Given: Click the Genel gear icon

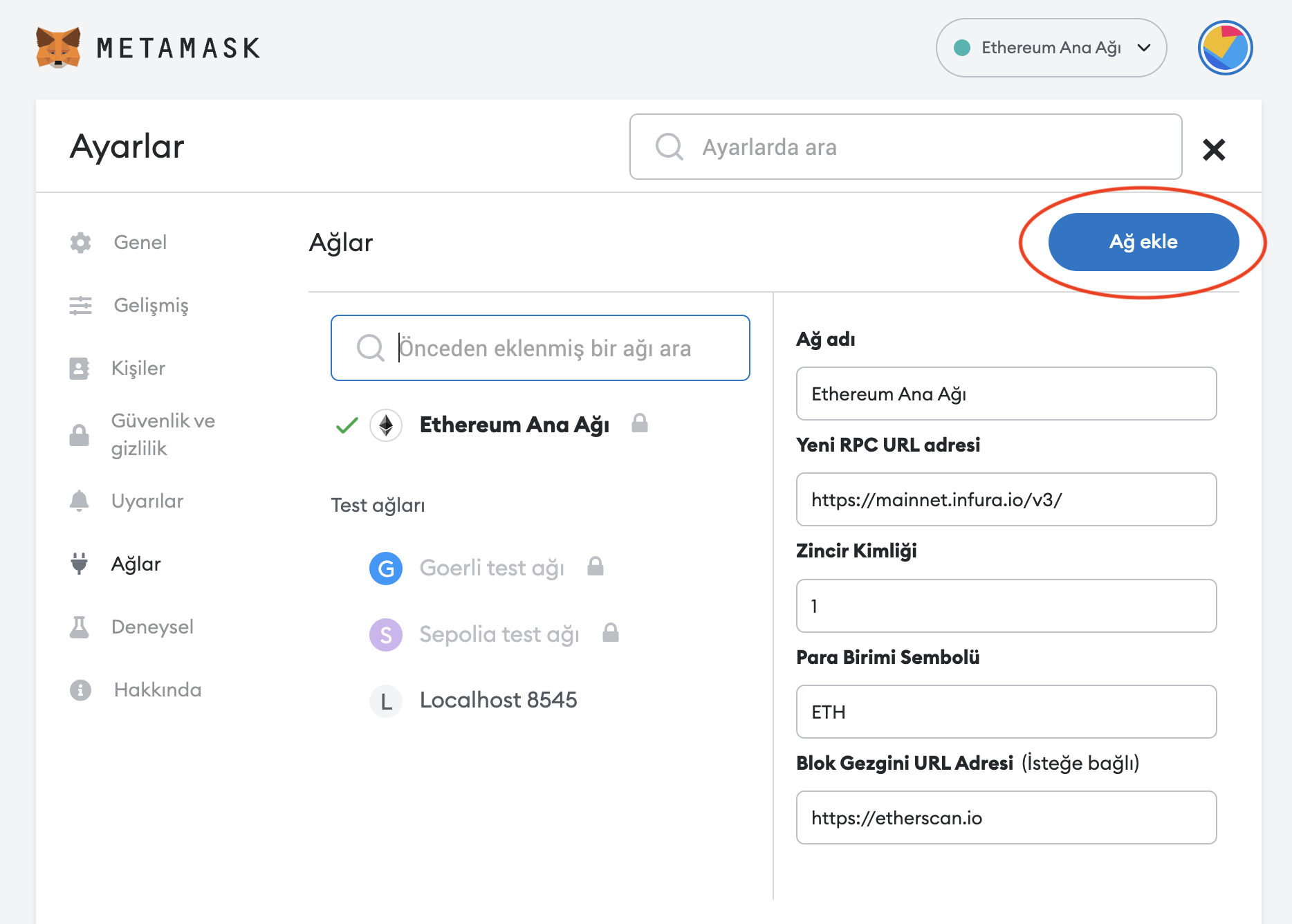Looking at the screenshot, I should pos(80,242).
